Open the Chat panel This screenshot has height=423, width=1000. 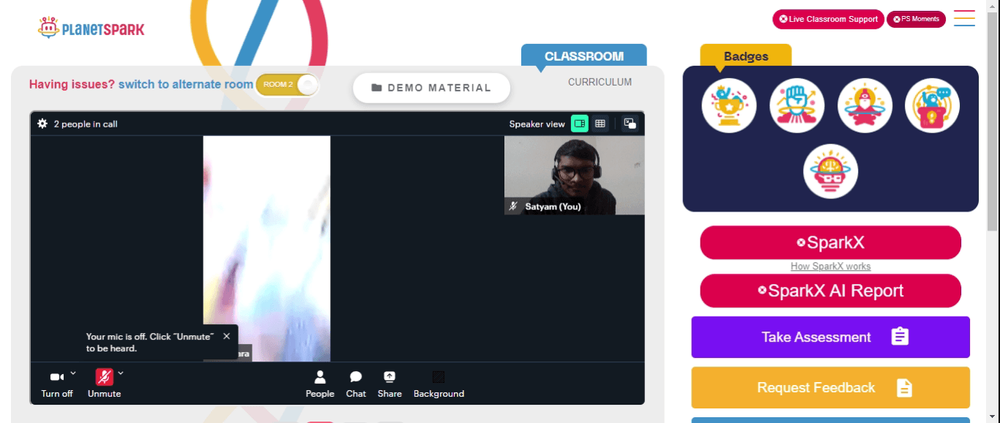(x=356, y=384)
